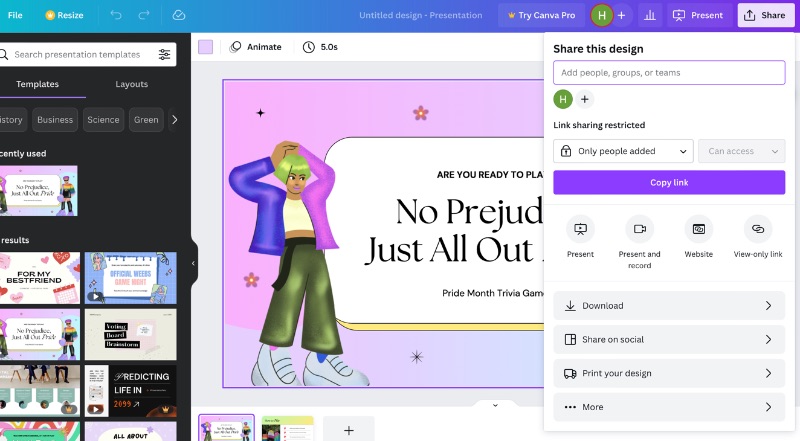This screenshot has height=441, width=800.
Task: Select the Voting Board Brainstorm template
Action: click(131, 334)
